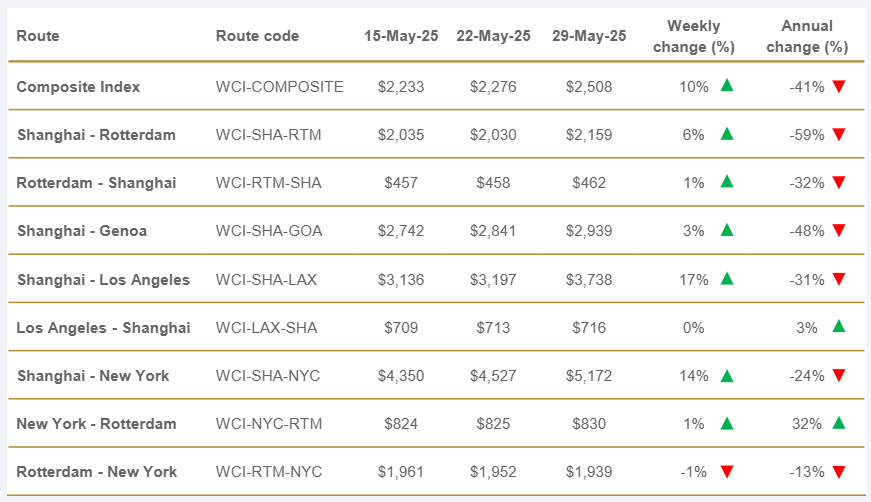Select the WCI-RTM-NYC route code cell
The height and width of the screenshot is (502, 871).
click(x=269, y=472)
